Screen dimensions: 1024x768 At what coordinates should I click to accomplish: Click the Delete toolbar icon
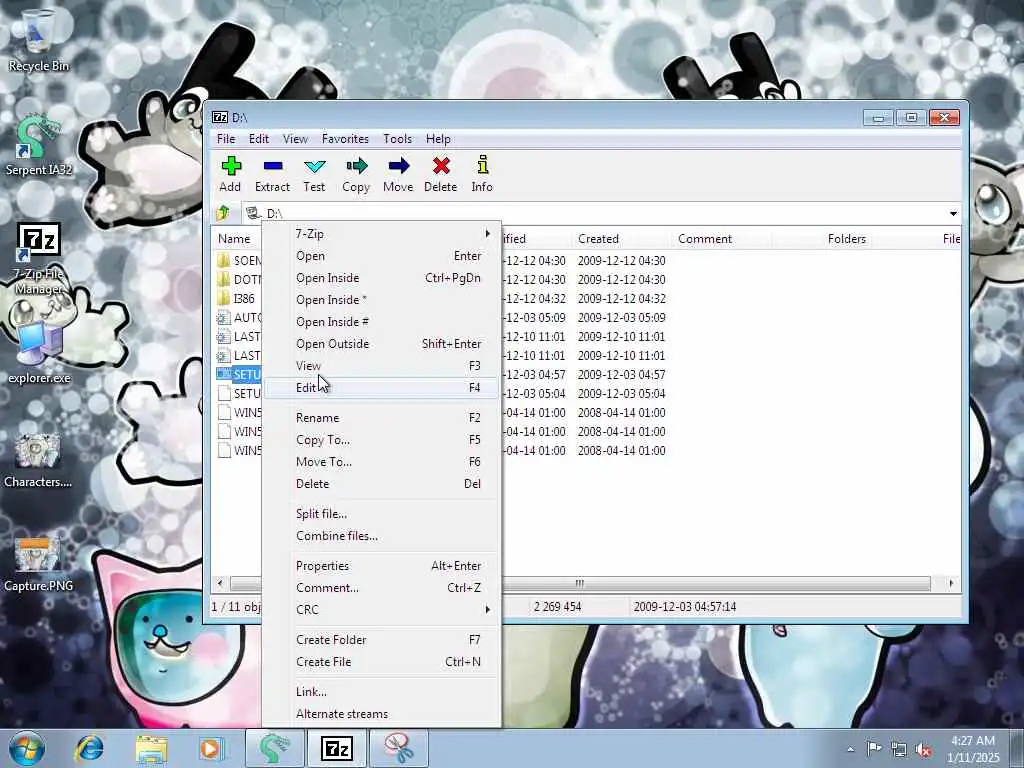tap(441, 174)
